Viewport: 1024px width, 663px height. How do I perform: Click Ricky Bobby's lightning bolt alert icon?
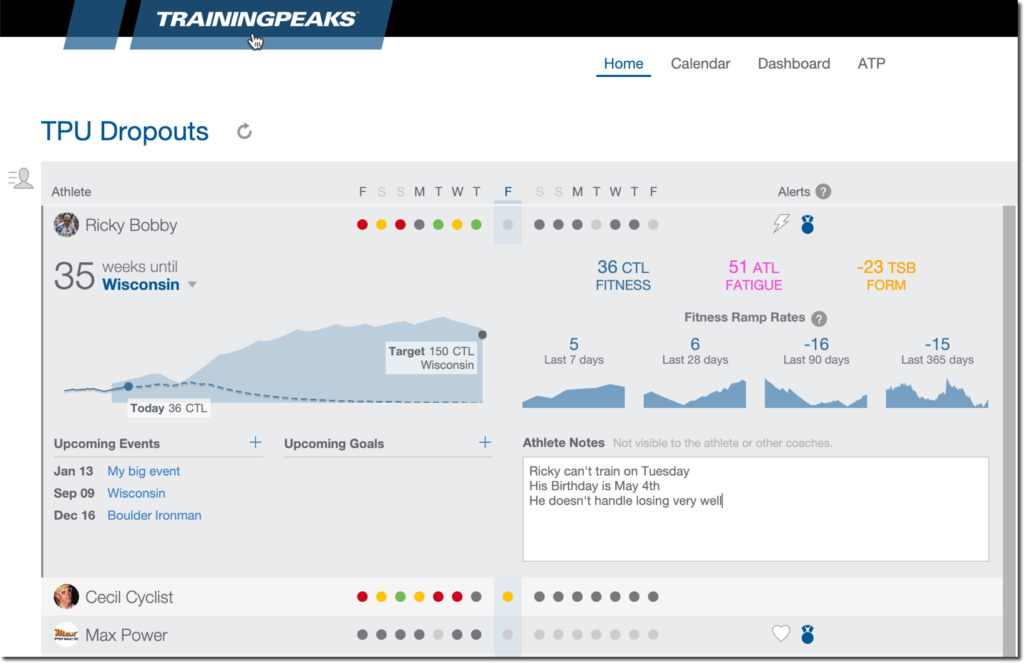781,223
